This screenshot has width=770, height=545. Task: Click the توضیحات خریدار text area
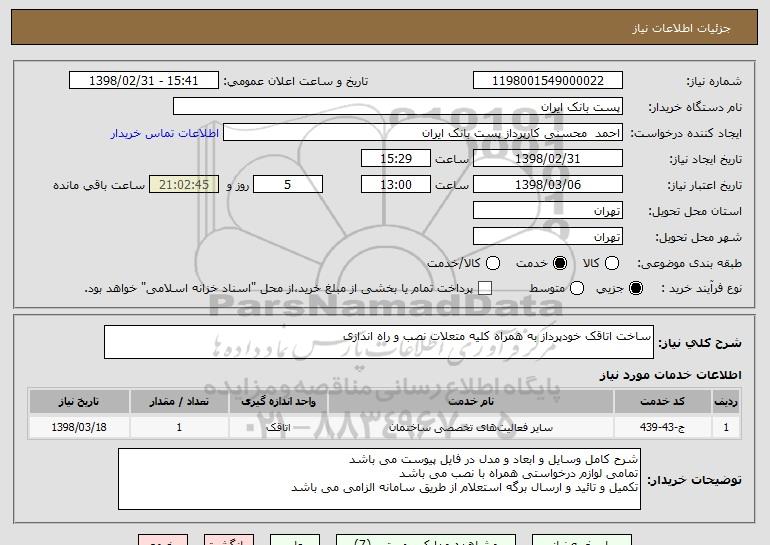click(x=379, y=479)
